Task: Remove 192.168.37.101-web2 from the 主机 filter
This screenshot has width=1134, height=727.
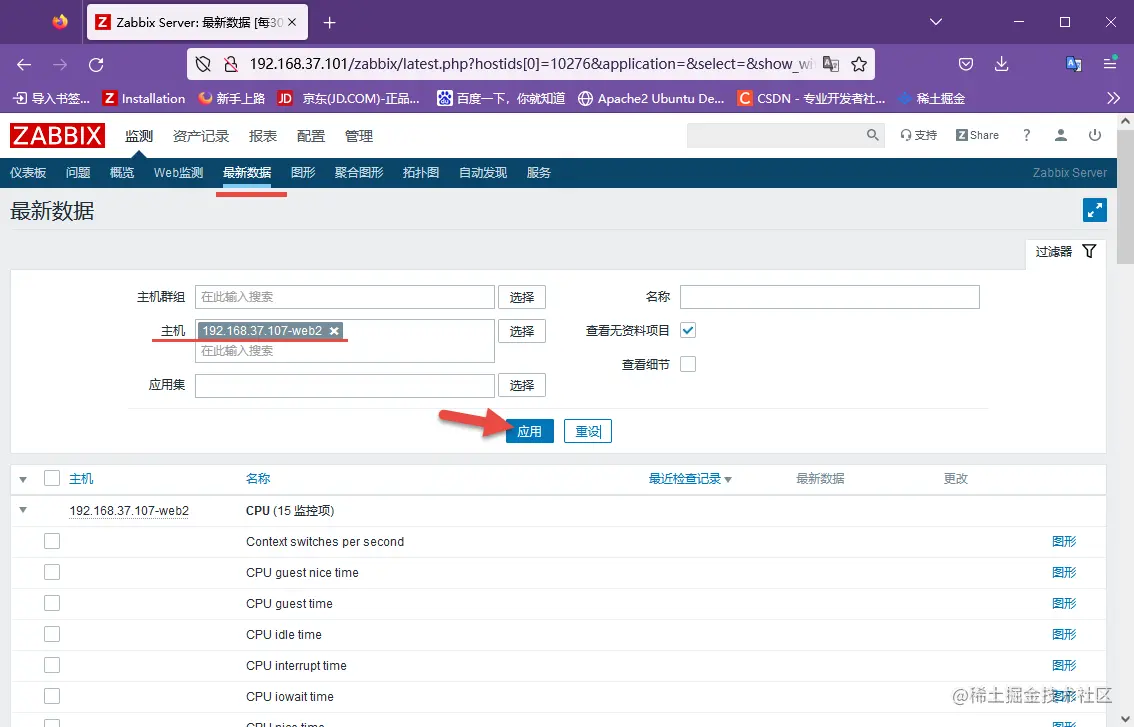Action: tap(334, 329)
